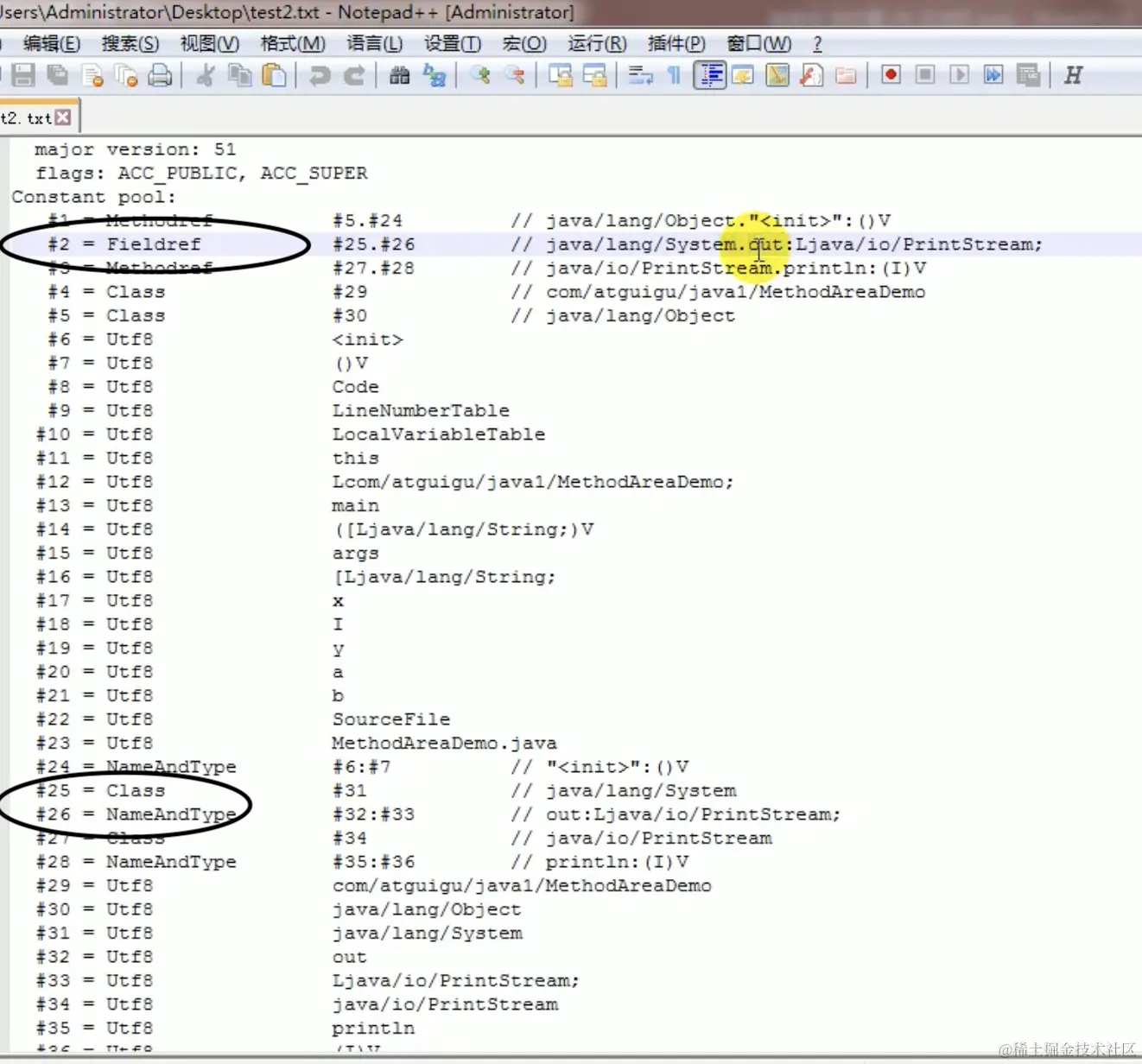Click the H plugin toolbar icon
This screenshot has width=1142, height=1064.
point(1074,75)
